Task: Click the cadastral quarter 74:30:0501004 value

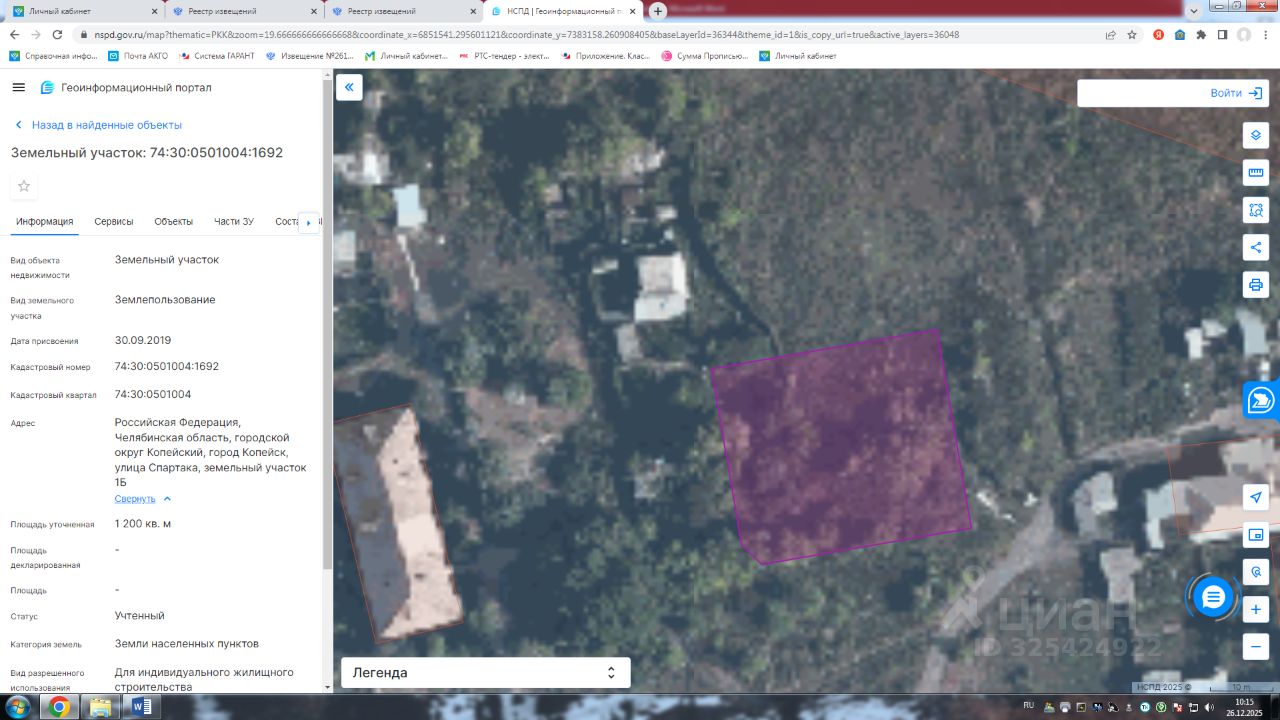Action: pyautogui.click(x=153, y=395)
